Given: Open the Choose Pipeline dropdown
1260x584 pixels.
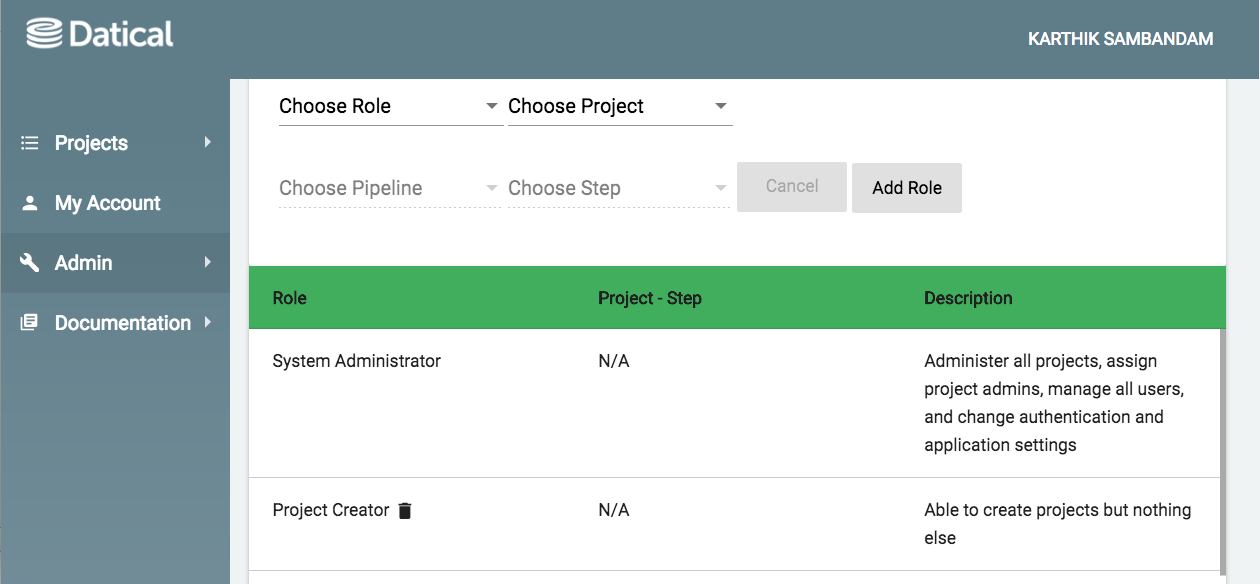Looking at the screenshot, I should [x=389, y=188].
